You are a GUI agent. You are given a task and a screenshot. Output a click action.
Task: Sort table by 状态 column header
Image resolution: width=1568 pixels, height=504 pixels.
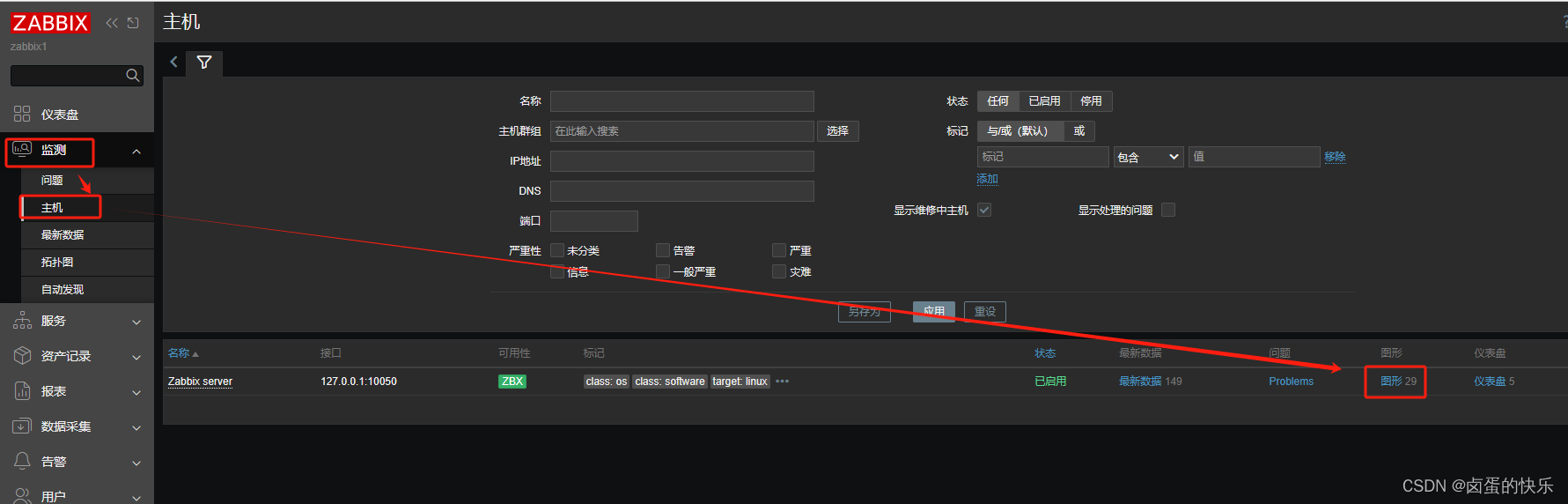[x=1045, y=353]
